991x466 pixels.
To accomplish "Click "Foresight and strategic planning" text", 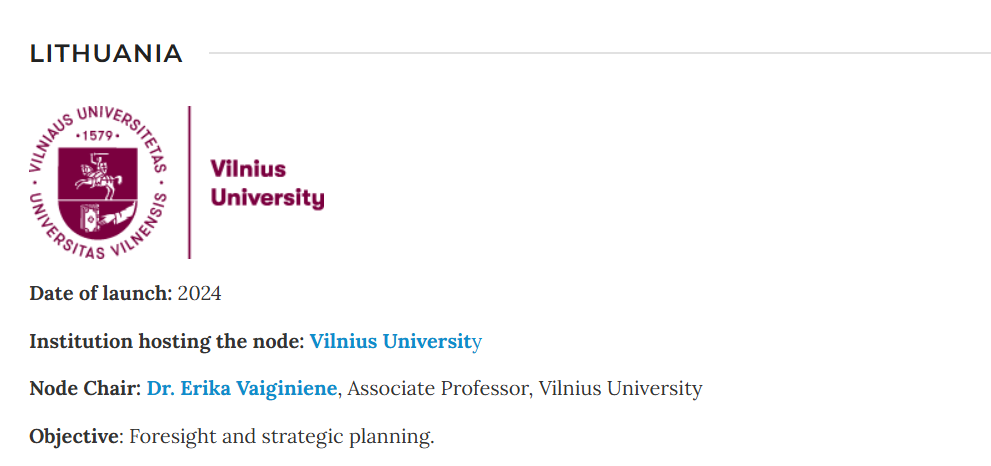I will click(282, 436).
